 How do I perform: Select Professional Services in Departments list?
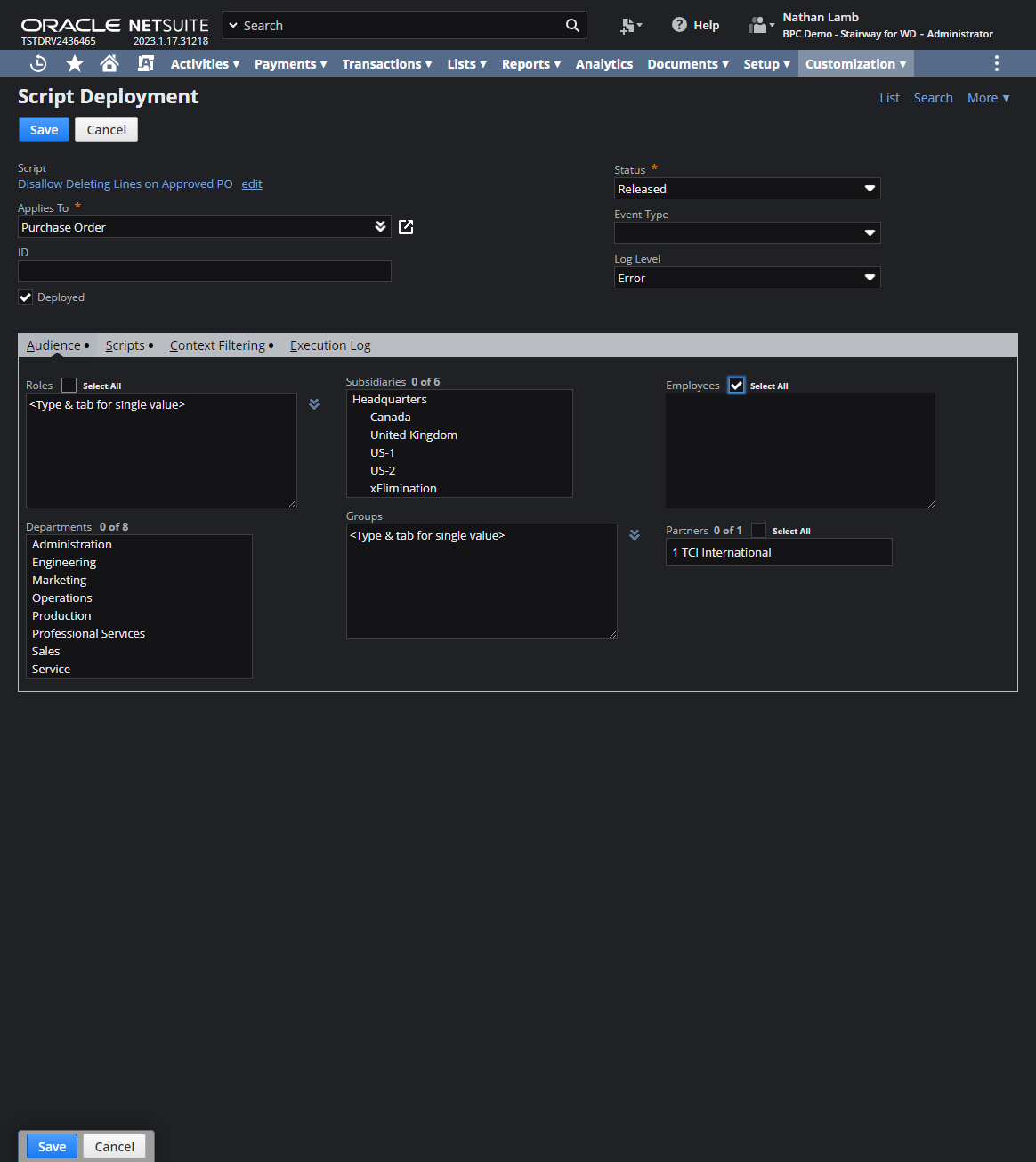[x=139, y=633]
